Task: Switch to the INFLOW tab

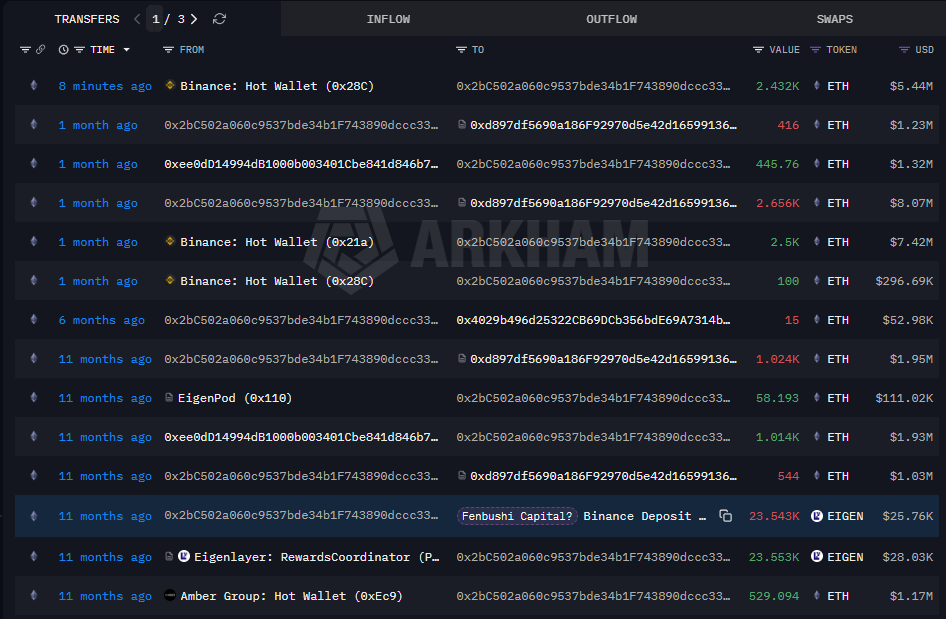Action: pyautogui.click(x=388, y=19)
